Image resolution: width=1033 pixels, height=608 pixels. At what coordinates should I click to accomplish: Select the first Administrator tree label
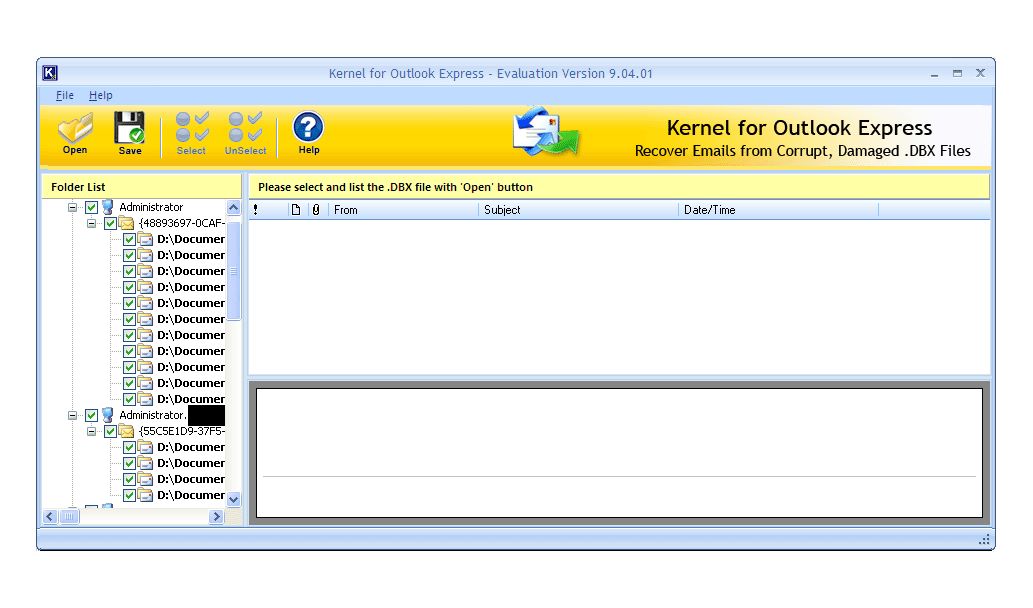[x=152, y=207]
